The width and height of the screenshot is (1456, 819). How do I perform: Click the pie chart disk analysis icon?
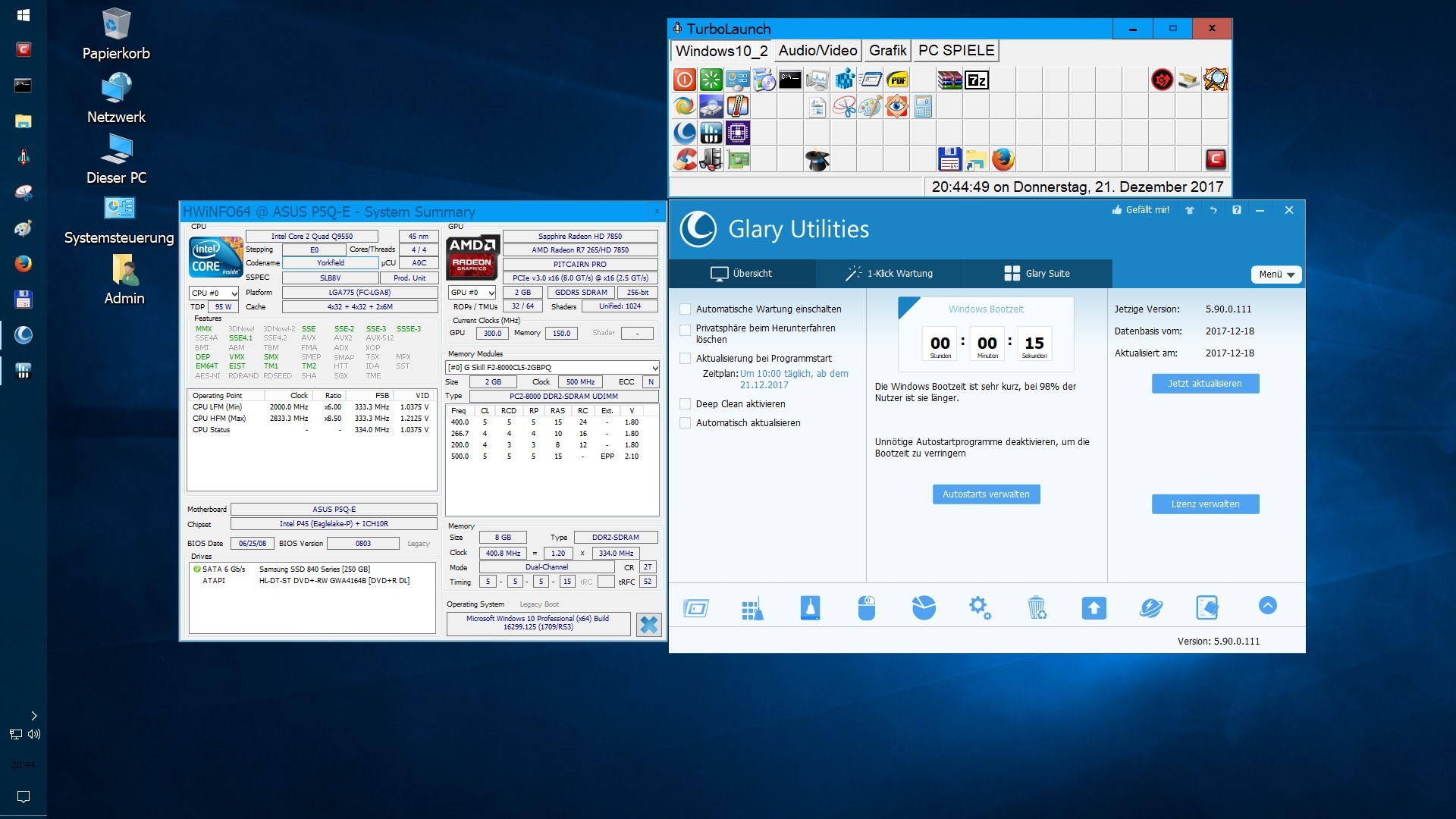click(923, 607)
